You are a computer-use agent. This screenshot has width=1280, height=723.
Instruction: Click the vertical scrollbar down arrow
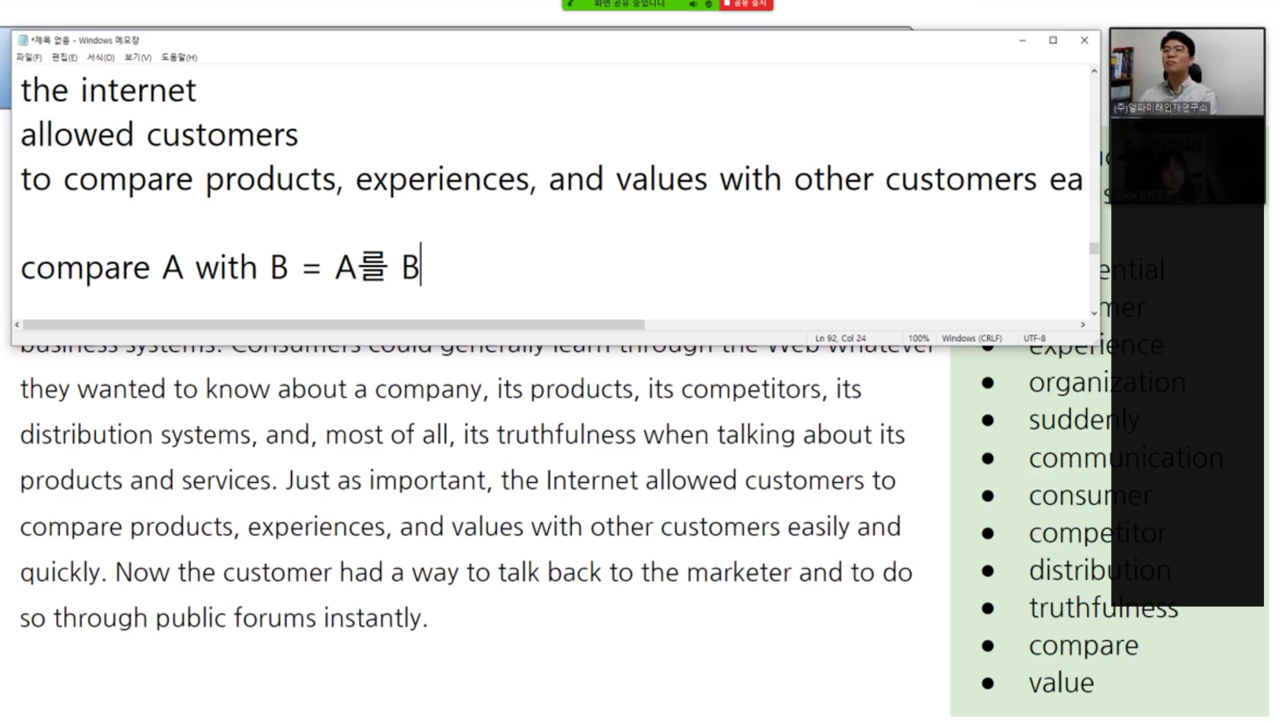coord(1094,312)
